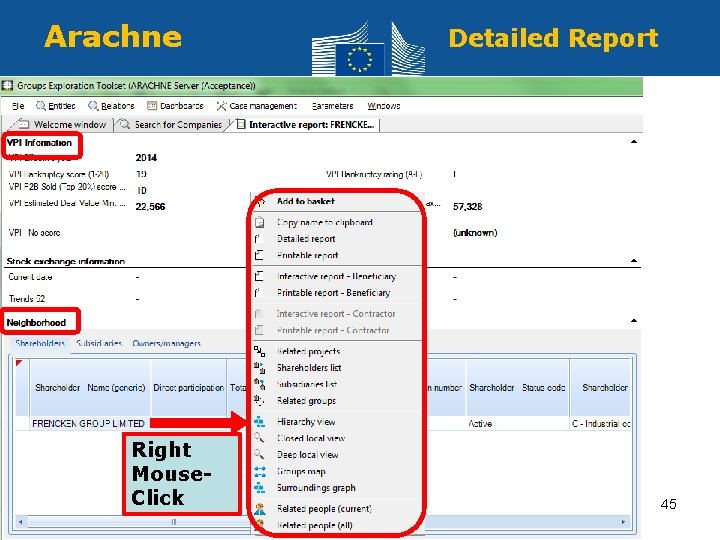Choose Shareholders list entry
This screenshot has height=540, width=720.
(x=309, y=368)
